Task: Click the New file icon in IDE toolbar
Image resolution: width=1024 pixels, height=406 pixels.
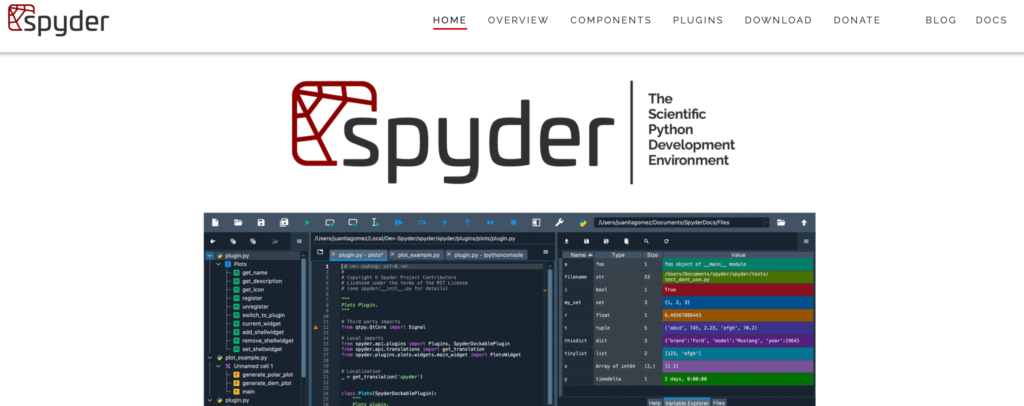Action: tap(215, 223)
